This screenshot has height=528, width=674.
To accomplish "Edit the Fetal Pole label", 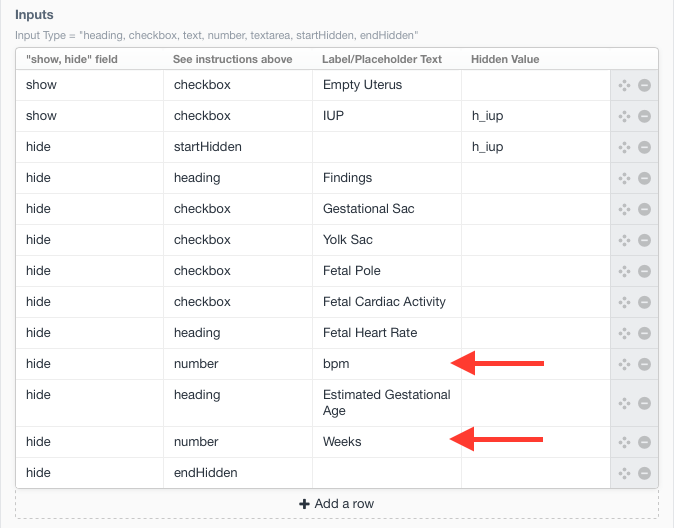I will coord(387,271).
